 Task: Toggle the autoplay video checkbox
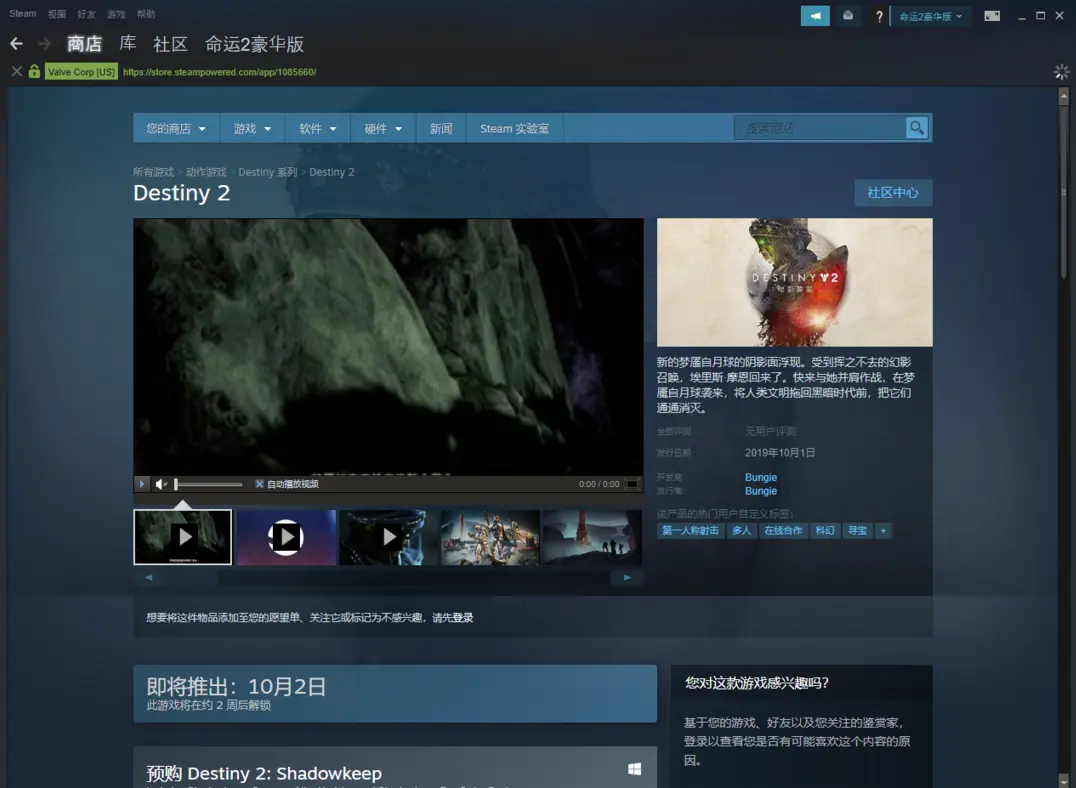[x=259, y=484]
